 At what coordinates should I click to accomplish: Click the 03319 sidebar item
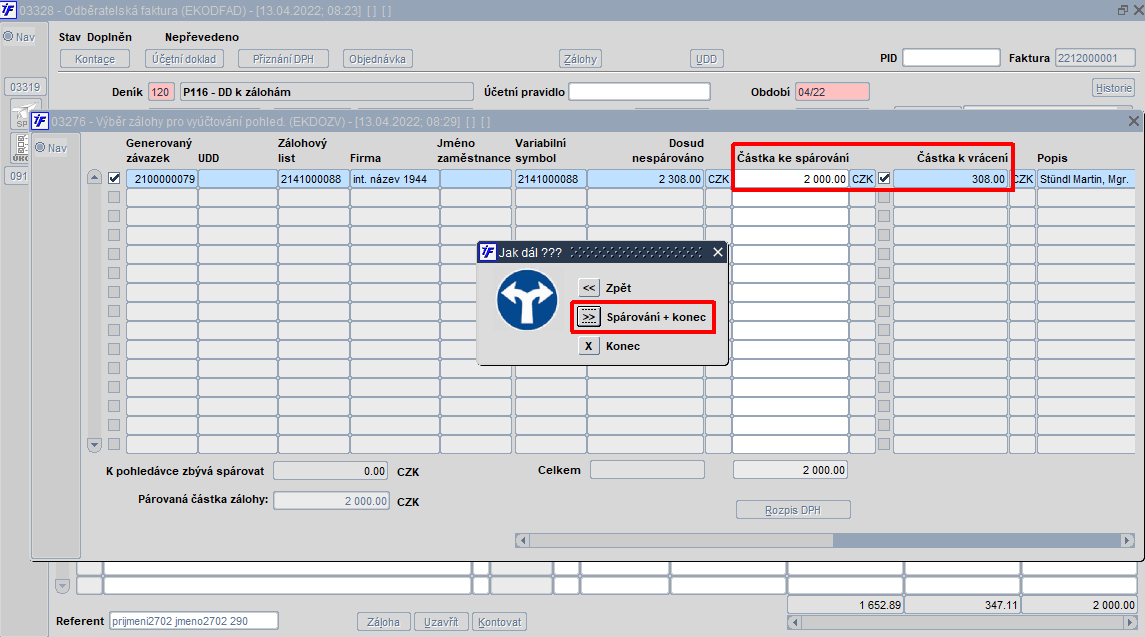[25, 87]
